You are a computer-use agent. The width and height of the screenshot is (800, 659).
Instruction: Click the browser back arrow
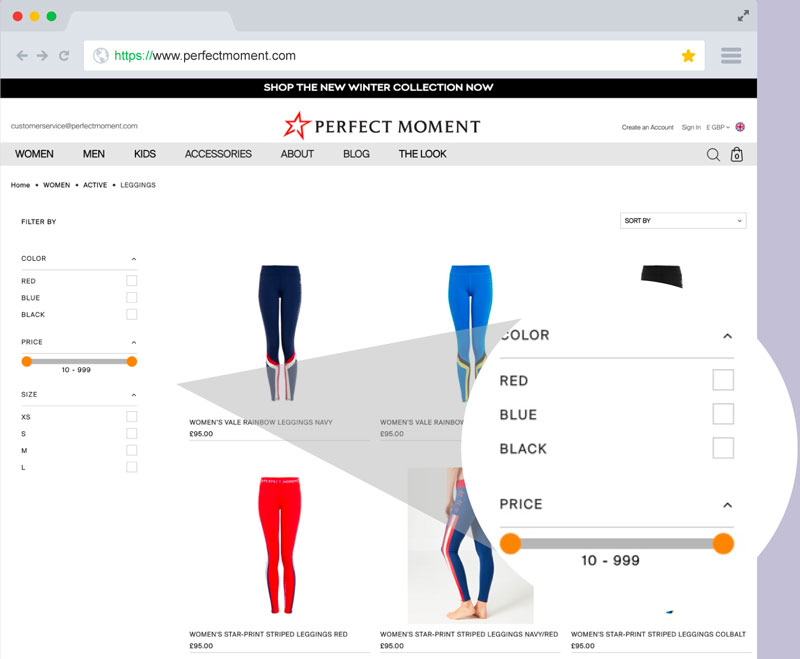click(x=22, y=56)
